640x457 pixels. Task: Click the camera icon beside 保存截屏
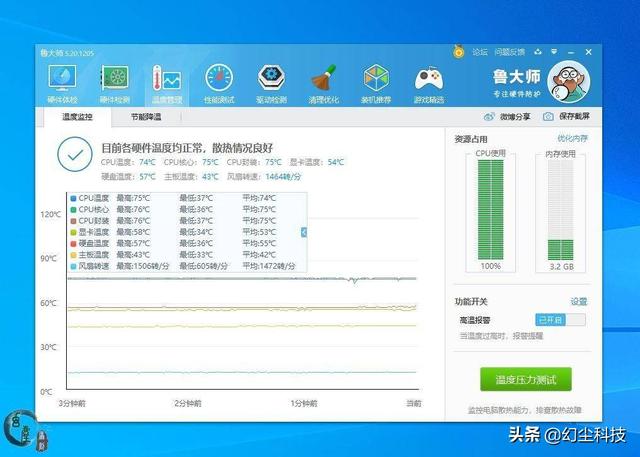tap(548, 117)
